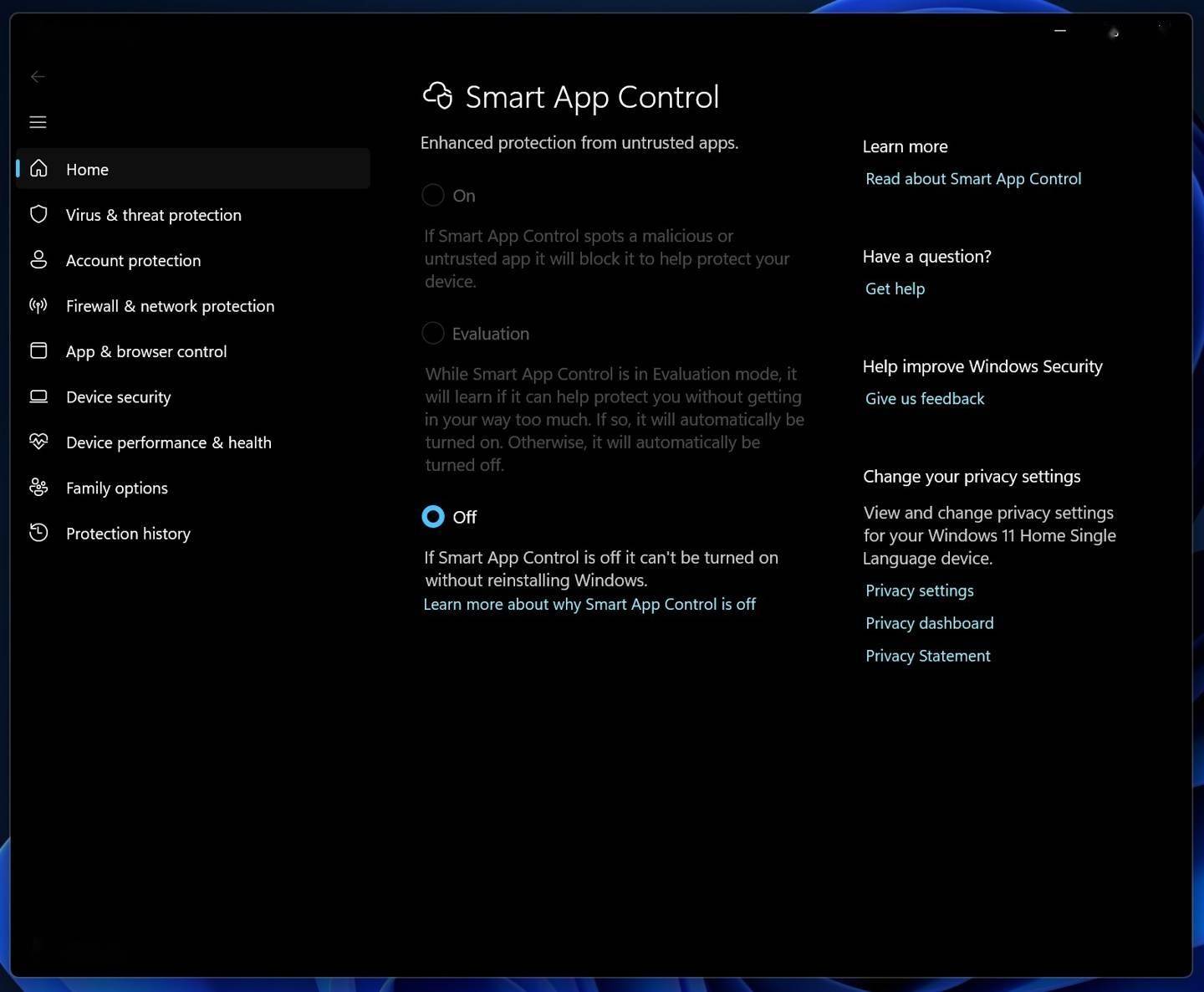Click the Firewall & network antenna icon
This screenshot has height=992, width=1204.
[x=38, y=306]
